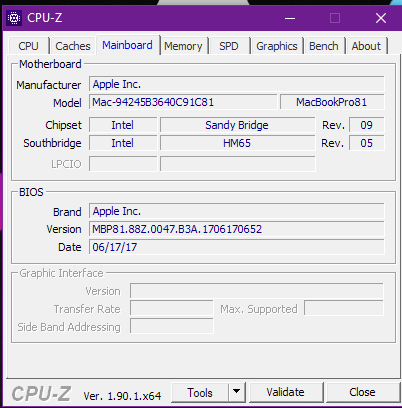402x408 pixels.
Task: View the About tab
Action: point(366,46)
